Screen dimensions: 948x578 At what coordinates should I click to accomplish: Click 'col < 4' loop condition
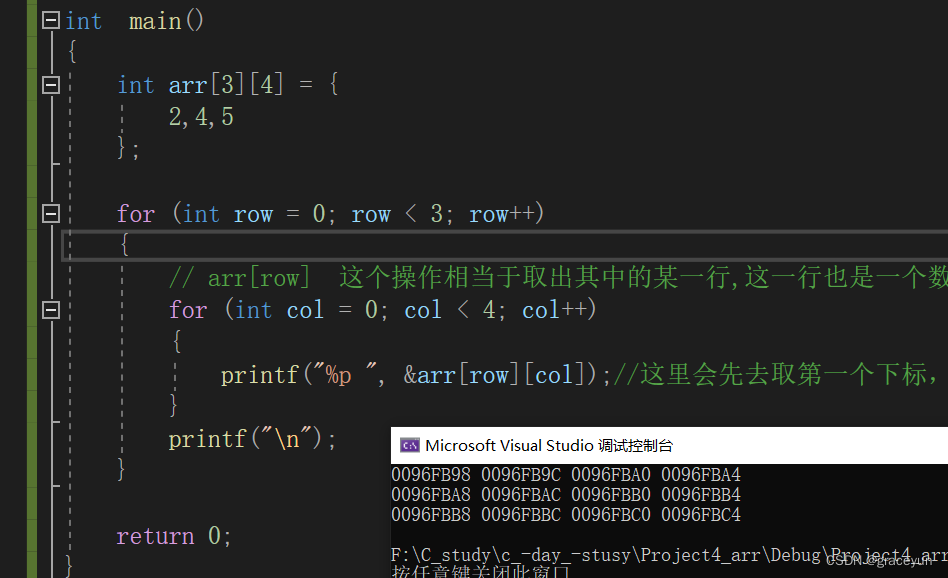tap(450, 310)
